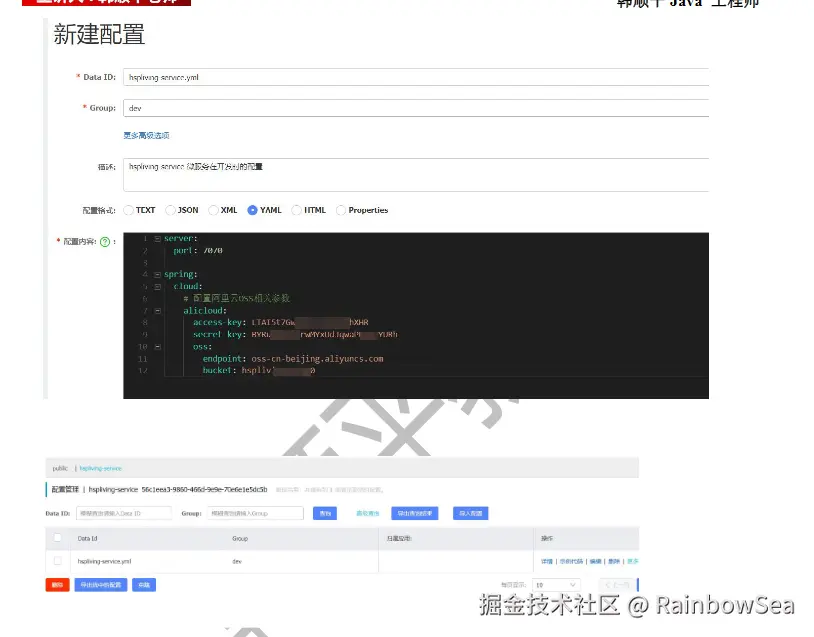Click the blue 查询 search button
This screenshot has width=814, height=637.
(325, 513)
